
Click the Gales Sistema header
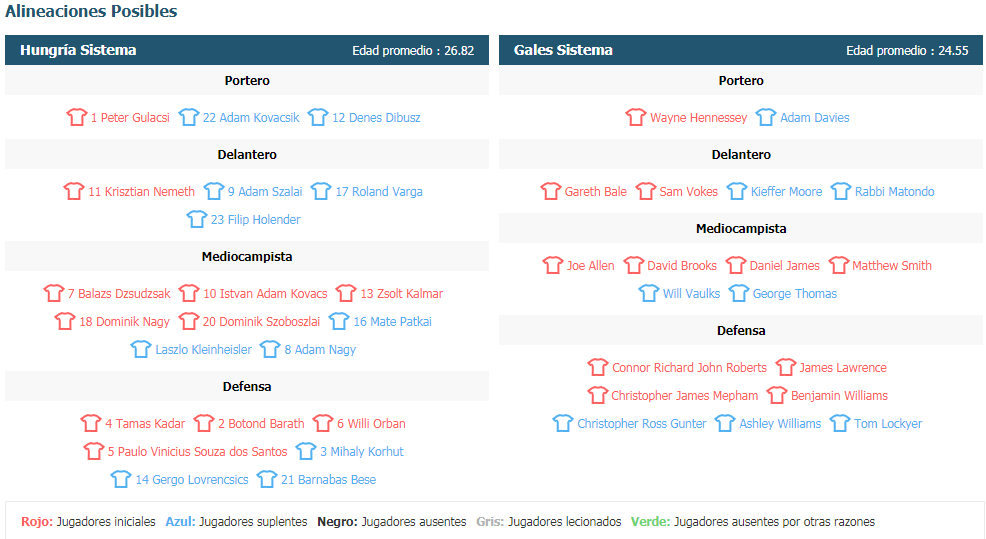click(563, 50)
